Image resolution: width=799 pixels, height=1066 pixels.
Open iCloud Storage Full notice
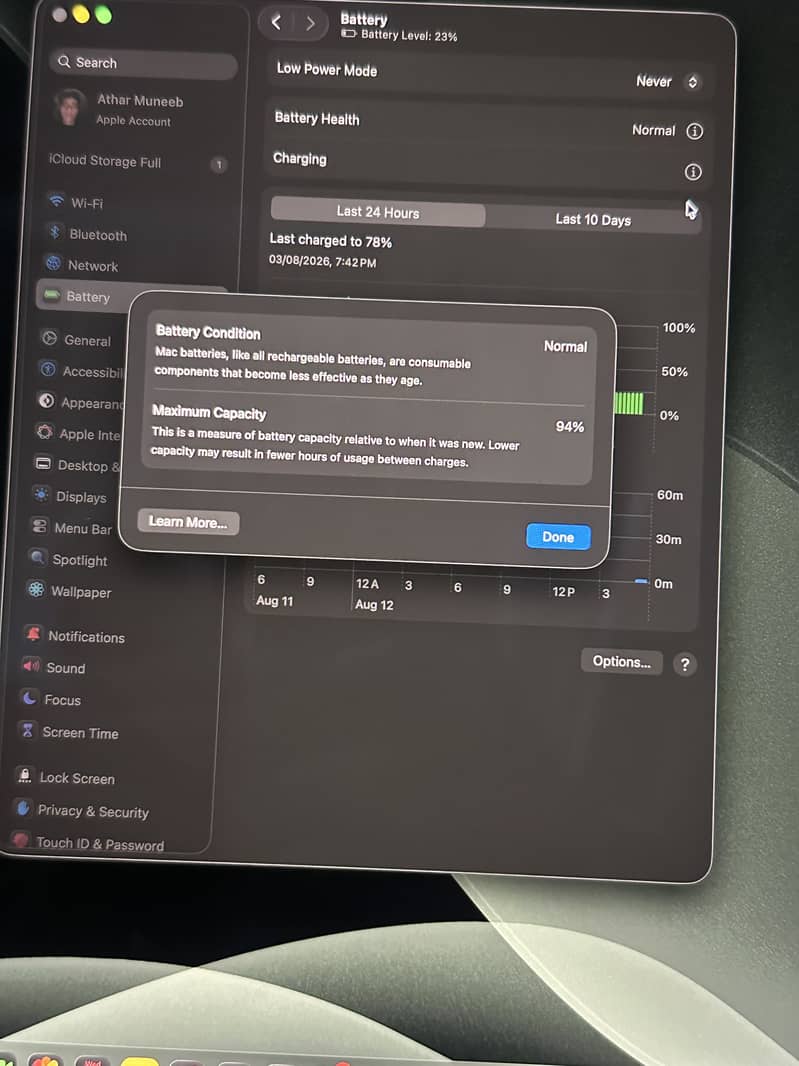[x=105, y=161]
